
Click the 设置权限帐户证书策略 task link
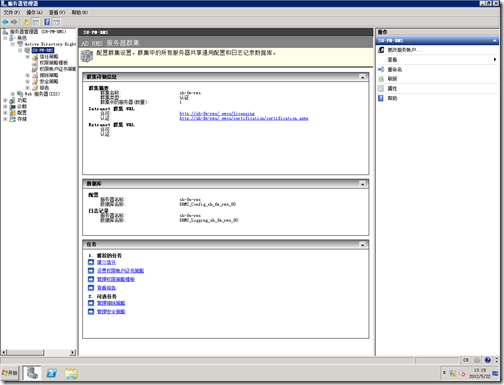tap(120, 271)
